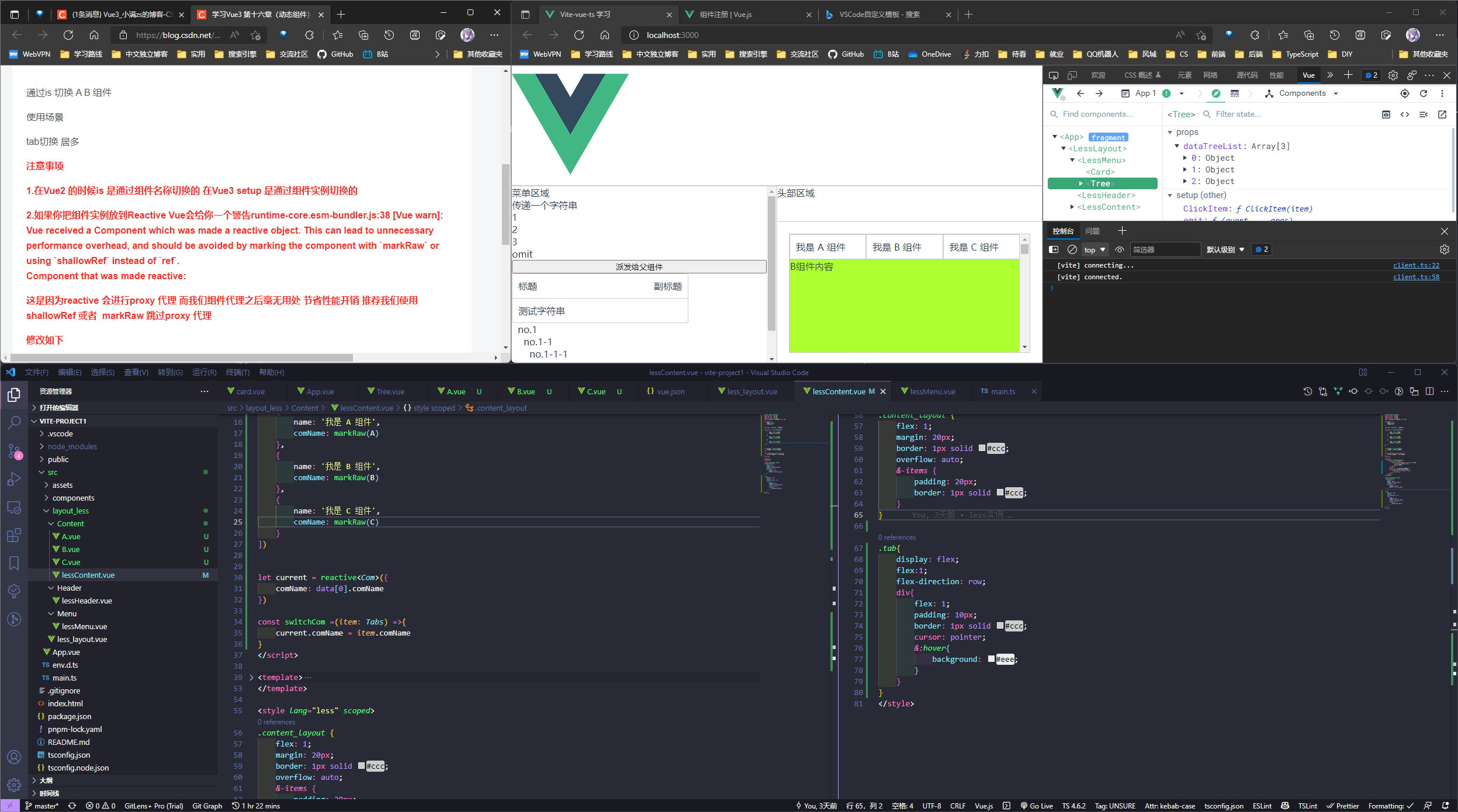Switch to 网络 devtools tab
Image resolution: width=1458 pixels, height=812 pixels.
(x=1210, y=75)
